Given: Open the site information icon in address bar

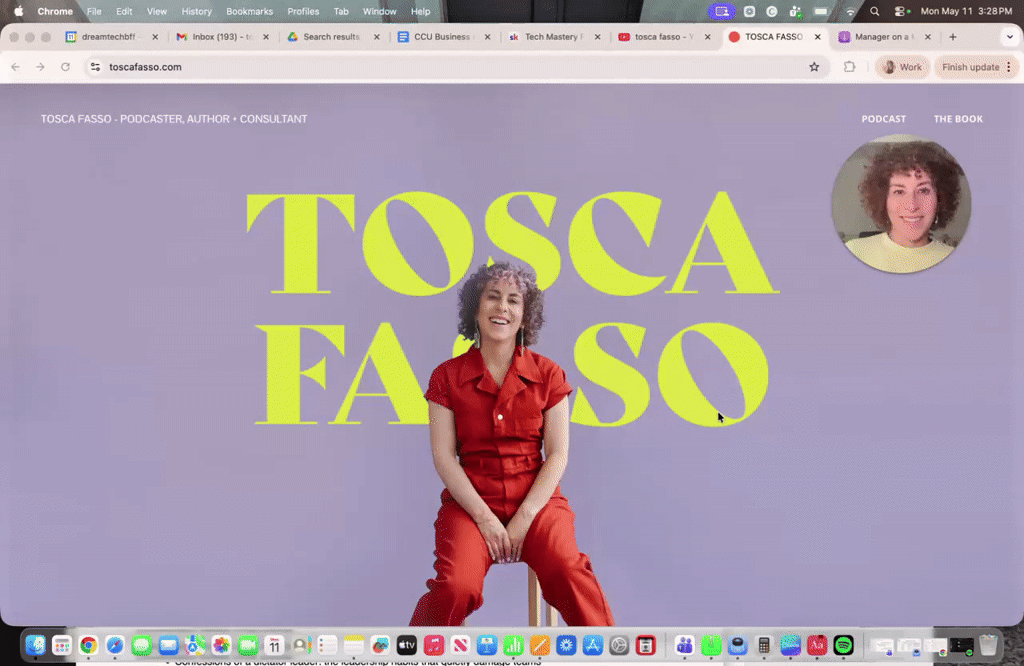Looking at the screenshot, I should pos(95,67).
